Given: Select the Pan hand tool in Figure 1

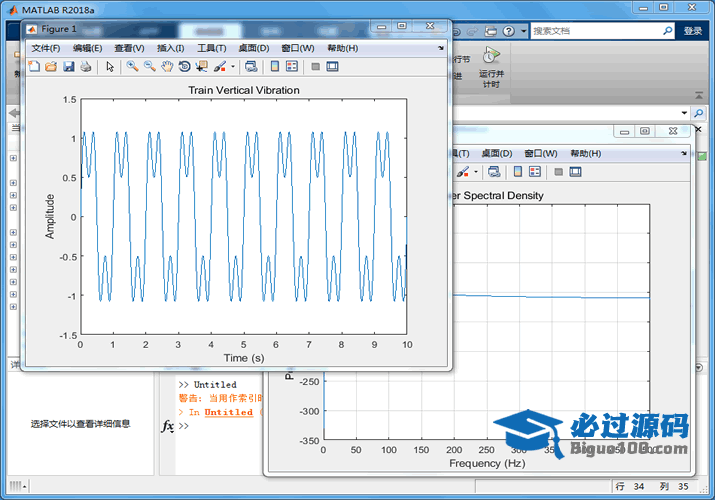Looking at the screenshot, I should (x=167, y=67).
